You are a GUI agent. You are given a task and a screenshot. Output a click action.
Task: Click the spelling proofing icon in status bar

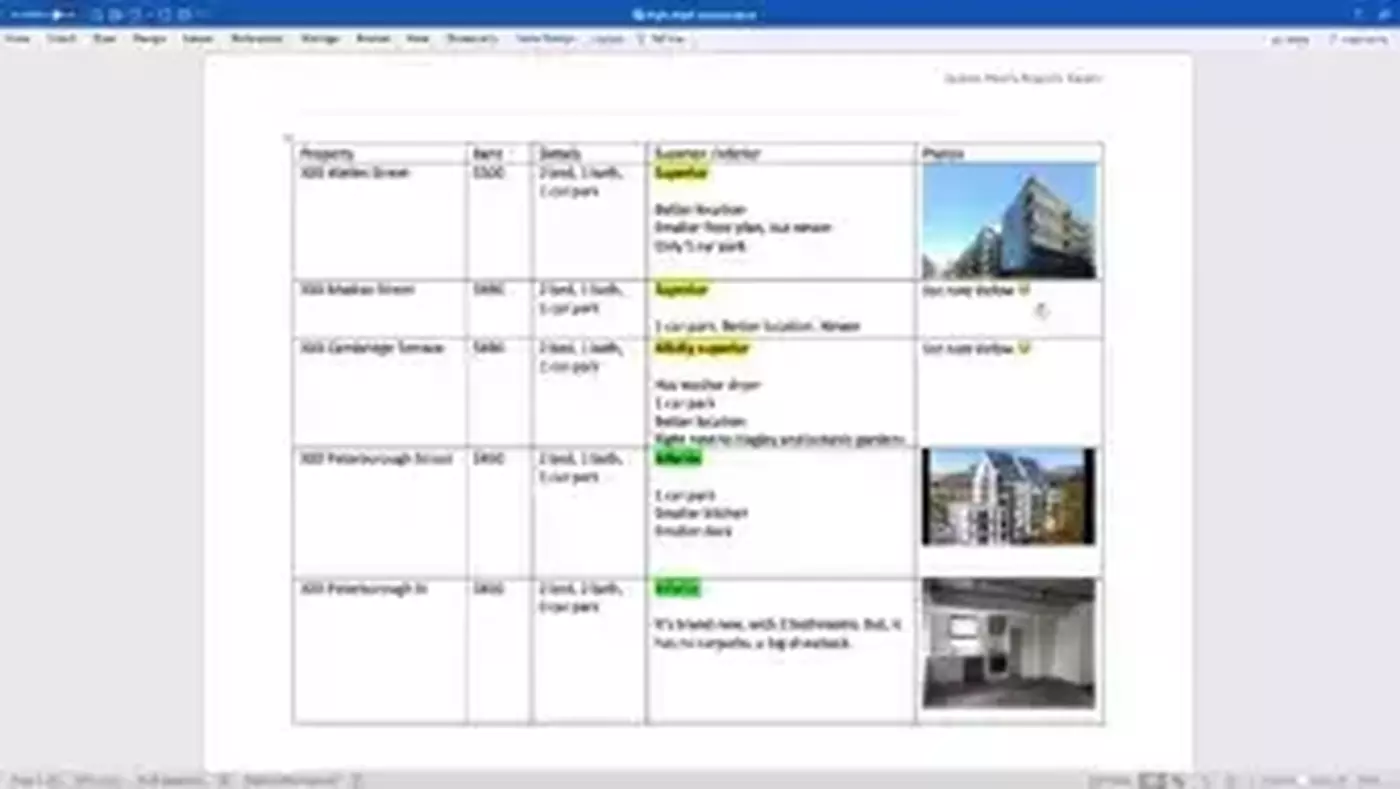point(225,780)
